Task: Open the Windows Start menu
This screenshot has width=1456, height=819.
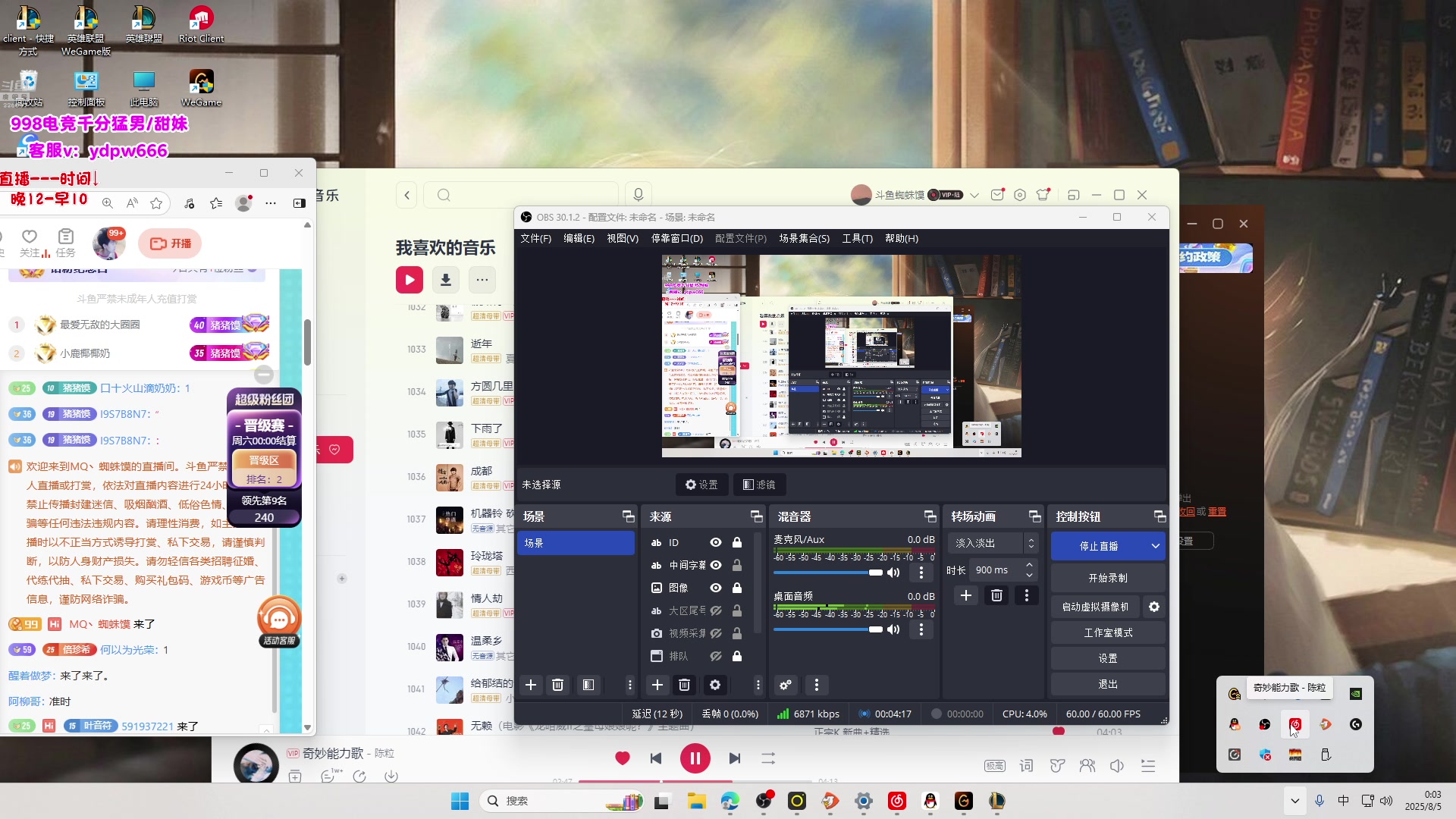Action: point(460,801)
